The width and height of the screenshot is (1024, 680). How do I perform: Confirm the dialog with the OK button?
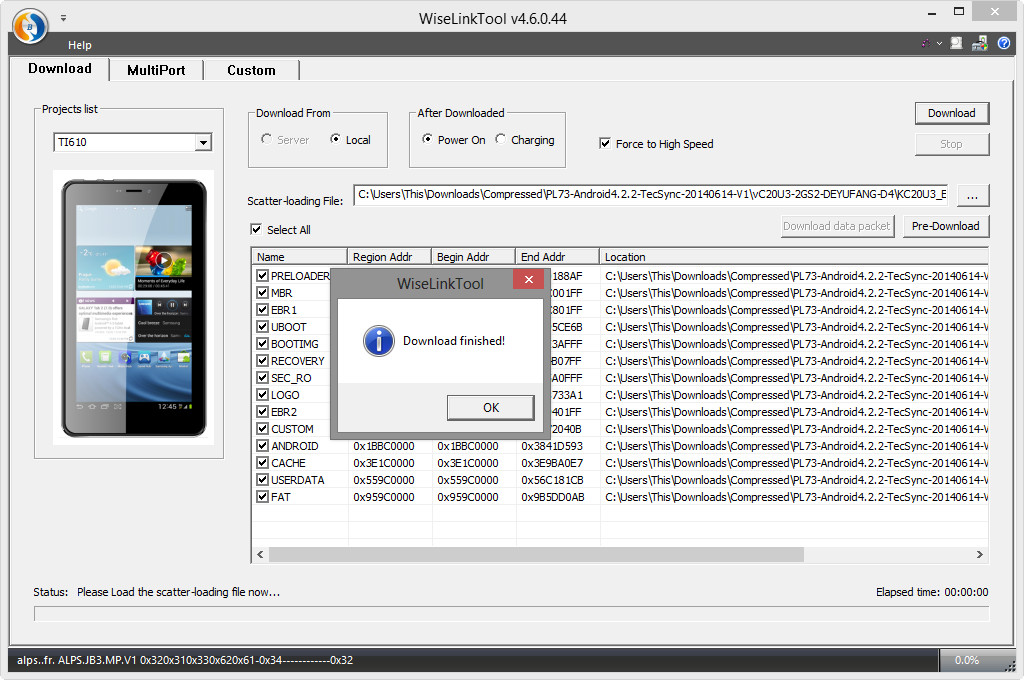pyautogui.click(x=490, y=408)
